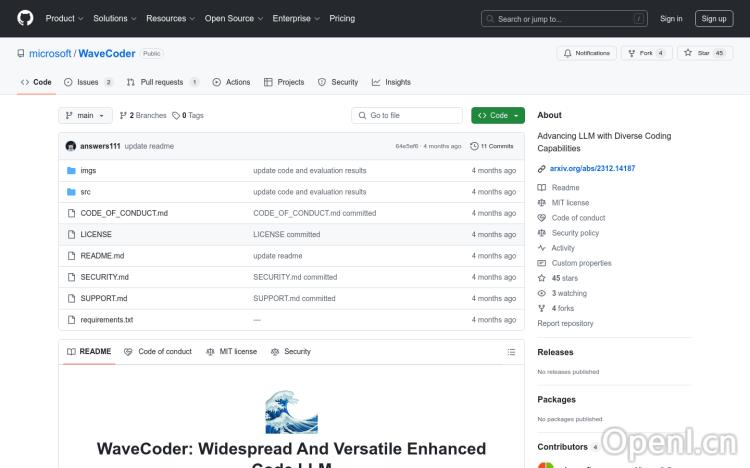Open the green Code dropdown button
The image size is (750, 468).
click(x=497, y=115)
